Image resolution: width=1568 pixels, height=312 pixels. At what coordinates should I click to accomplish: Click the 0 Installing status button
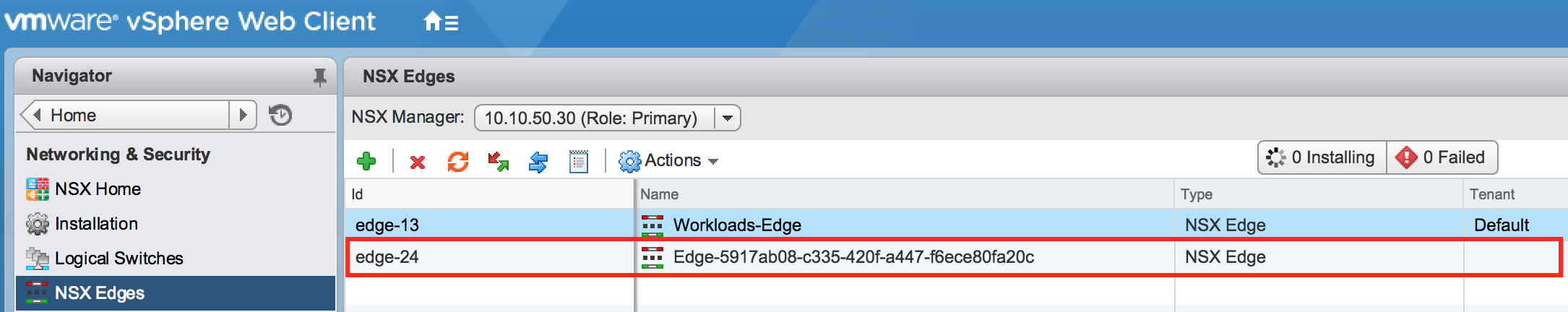tap(1322, 157)
